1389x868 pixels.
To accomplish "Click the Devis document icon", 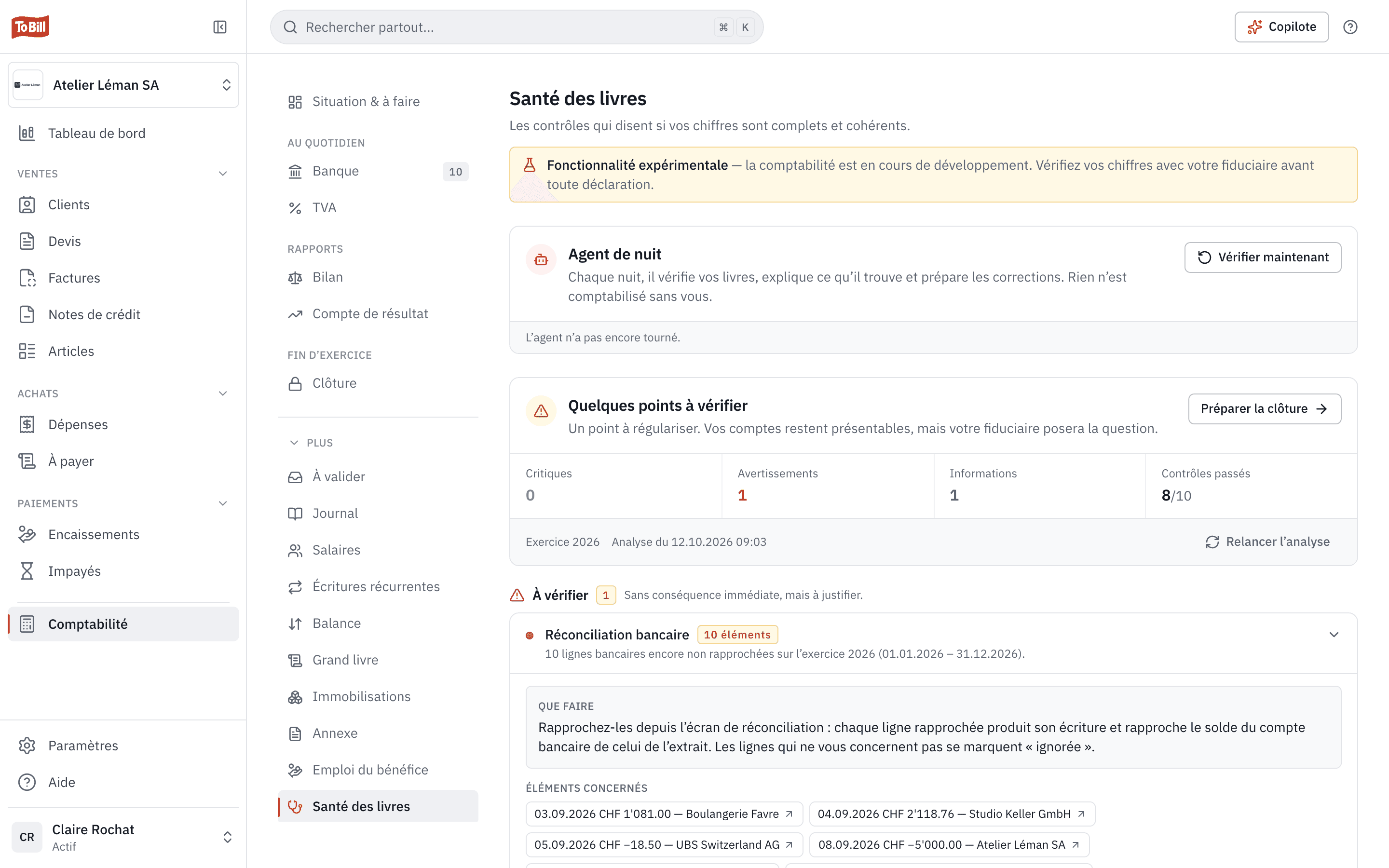I will pyautogui.click(x=27, y=241).
